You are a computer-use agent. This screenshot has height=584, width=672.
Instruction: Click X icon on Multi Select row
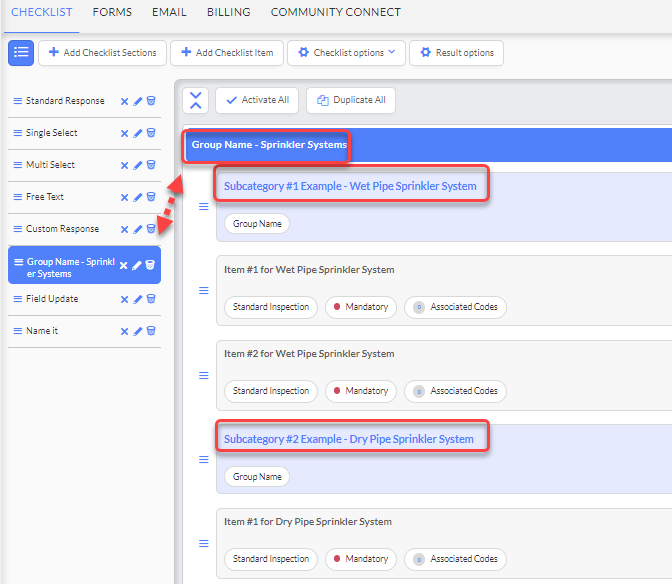124,165
